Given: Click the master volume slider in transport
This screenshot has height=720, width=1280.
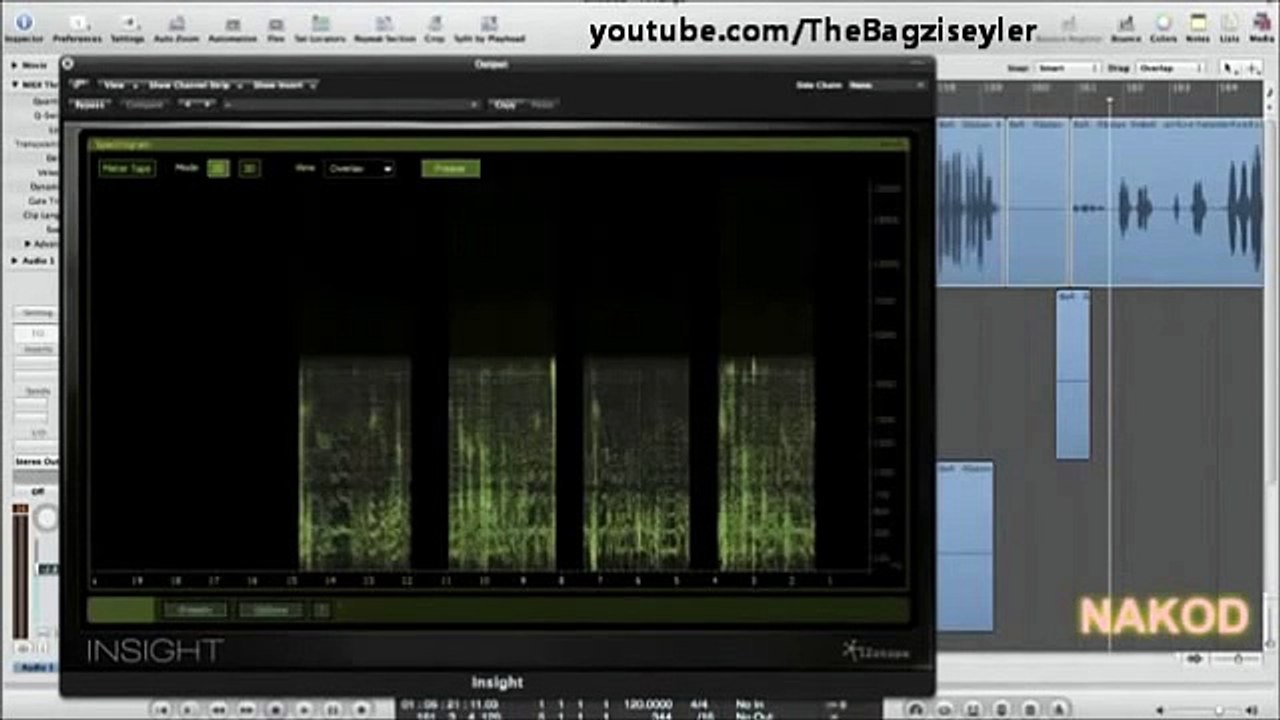Looking at the screenshot, I should [1218, 709].
